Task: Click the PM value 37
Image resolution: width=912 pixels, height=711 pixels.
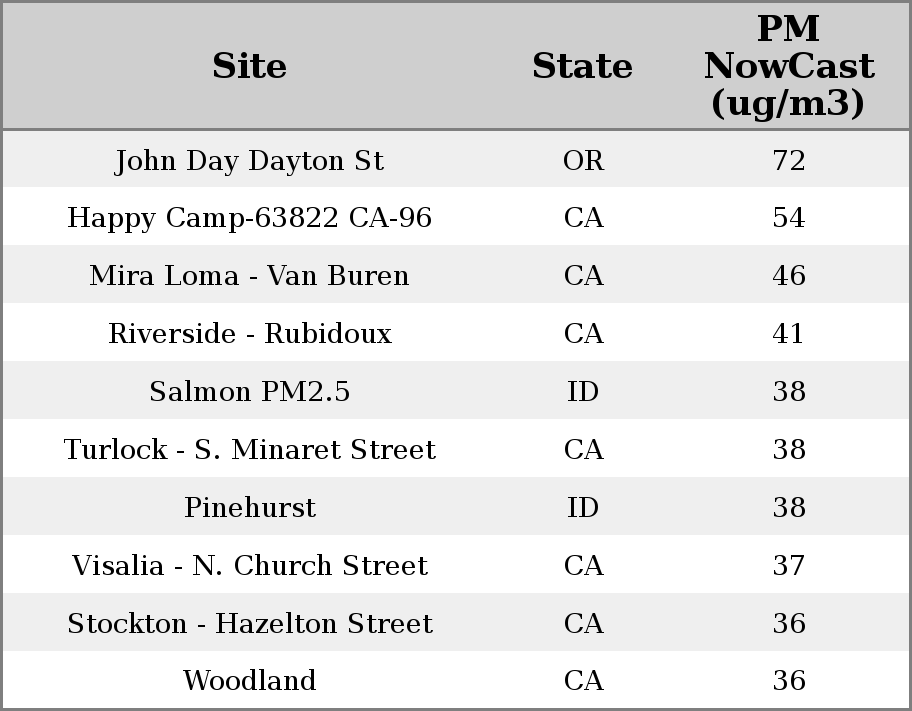Action: click(x=788, y=566)
